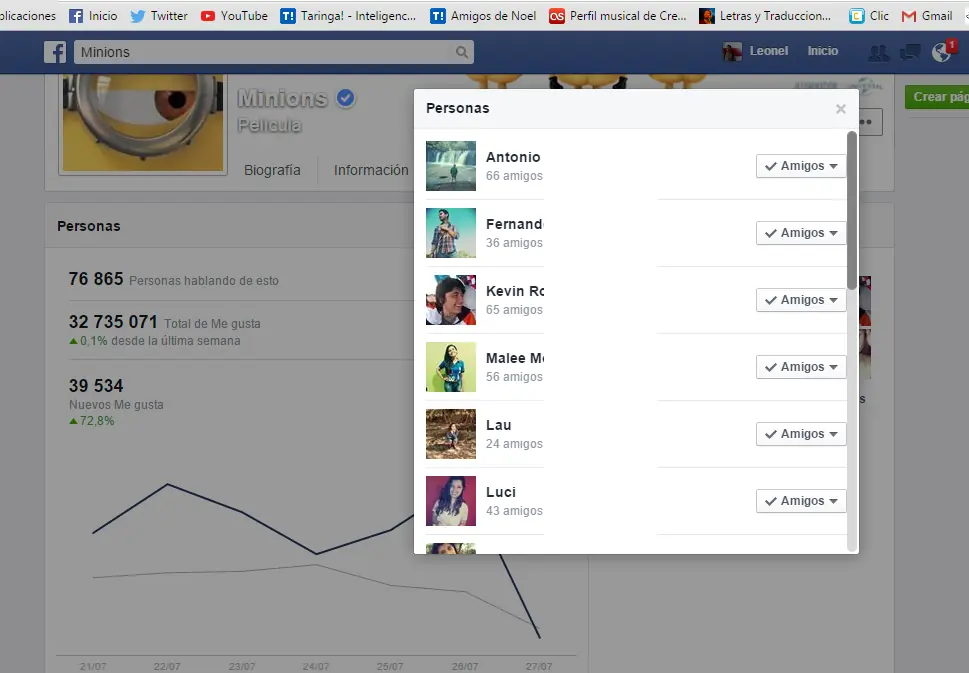Open the Taringa! Inteligencia bookmark
Viewport: 969px width, 673px height.
[348, 16]
